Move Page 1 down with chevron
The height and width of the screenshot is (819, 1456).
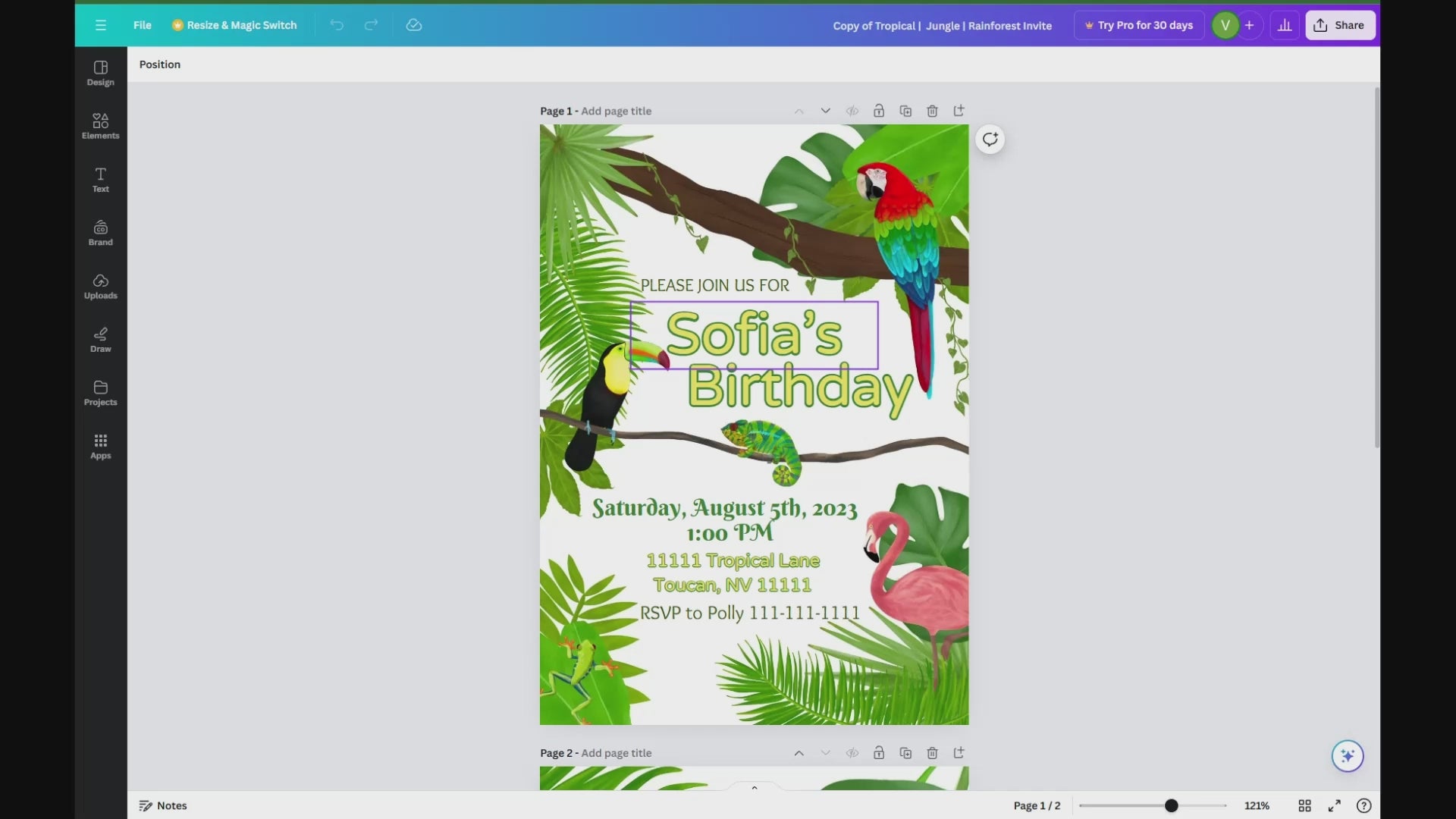coord(825,111)
